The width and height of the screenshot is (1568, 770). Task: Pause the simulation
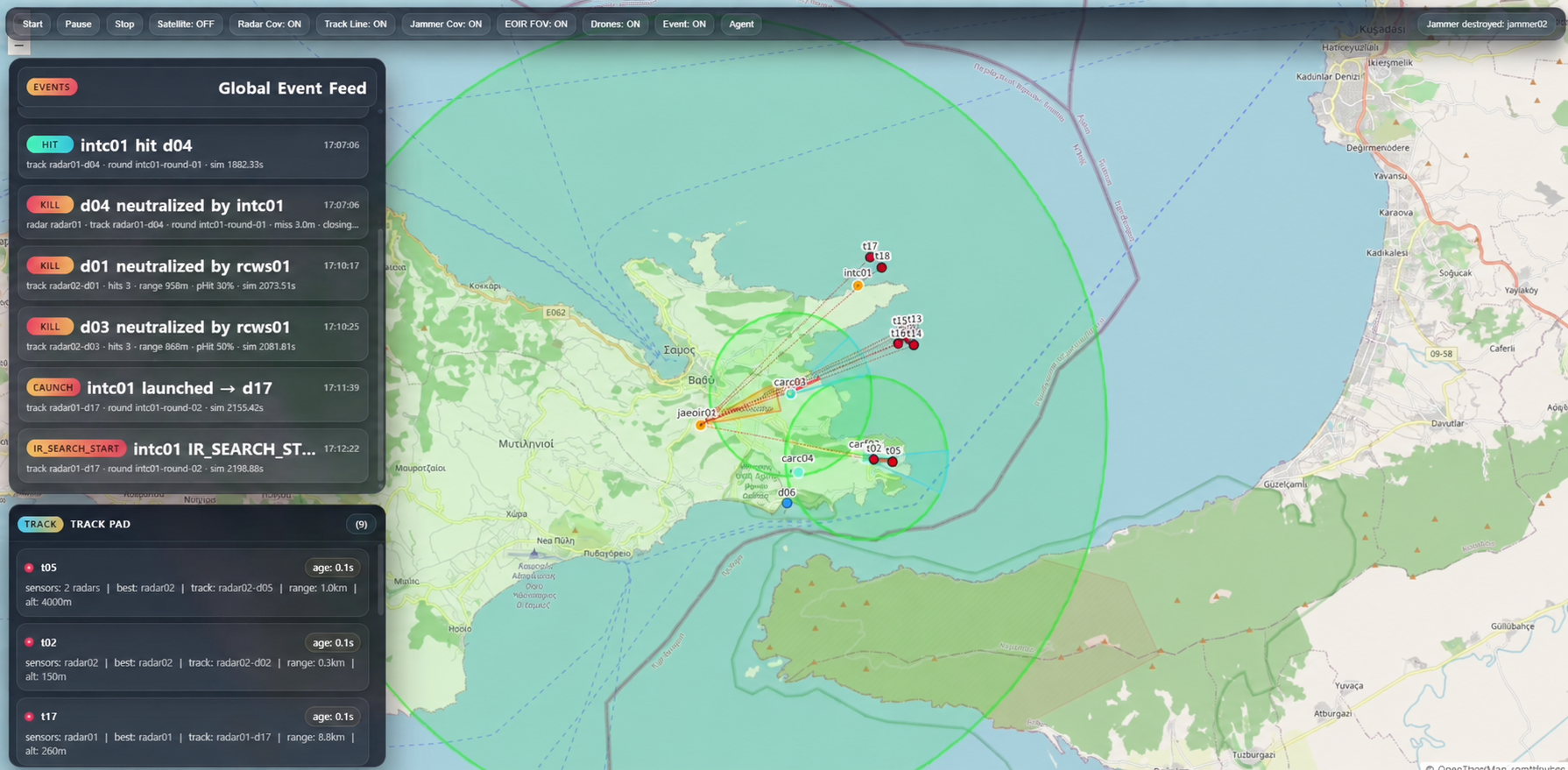pos(78,24)
